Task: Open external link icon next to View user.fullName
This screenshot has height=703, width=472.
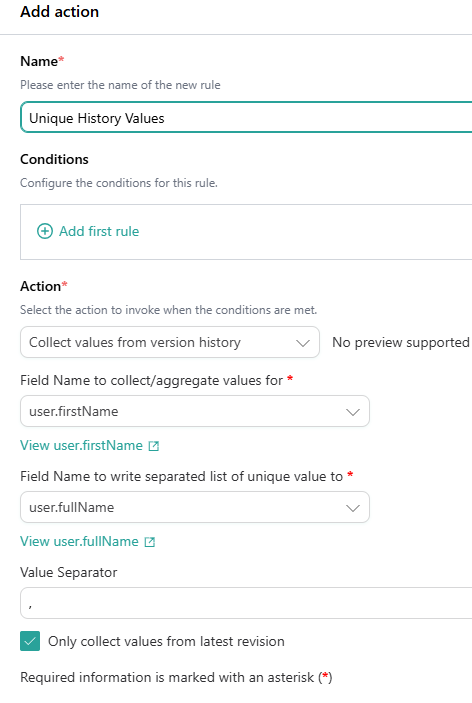Action: (150, 542)
